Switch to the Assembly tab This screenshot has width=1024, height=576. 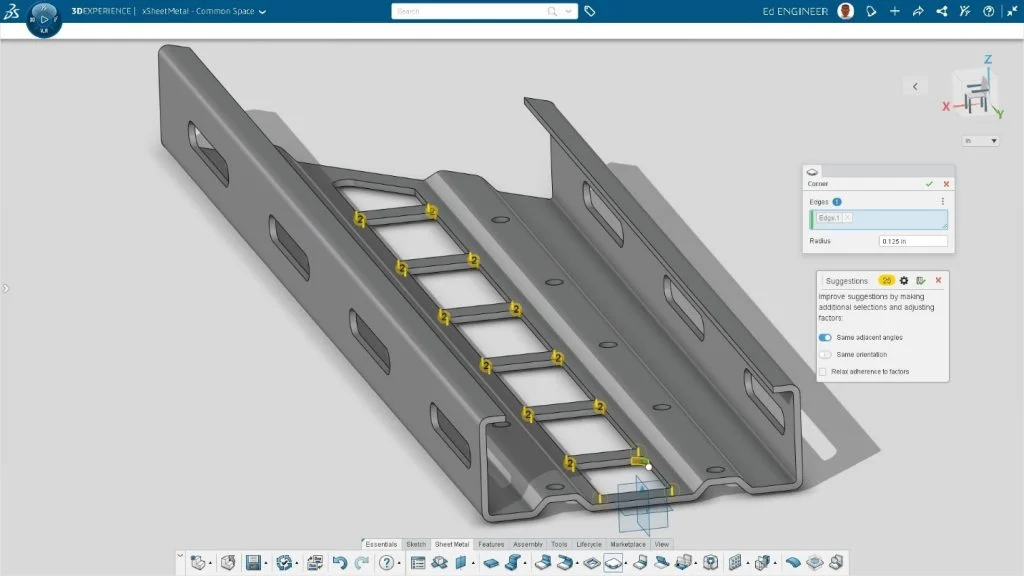(528, 544)
